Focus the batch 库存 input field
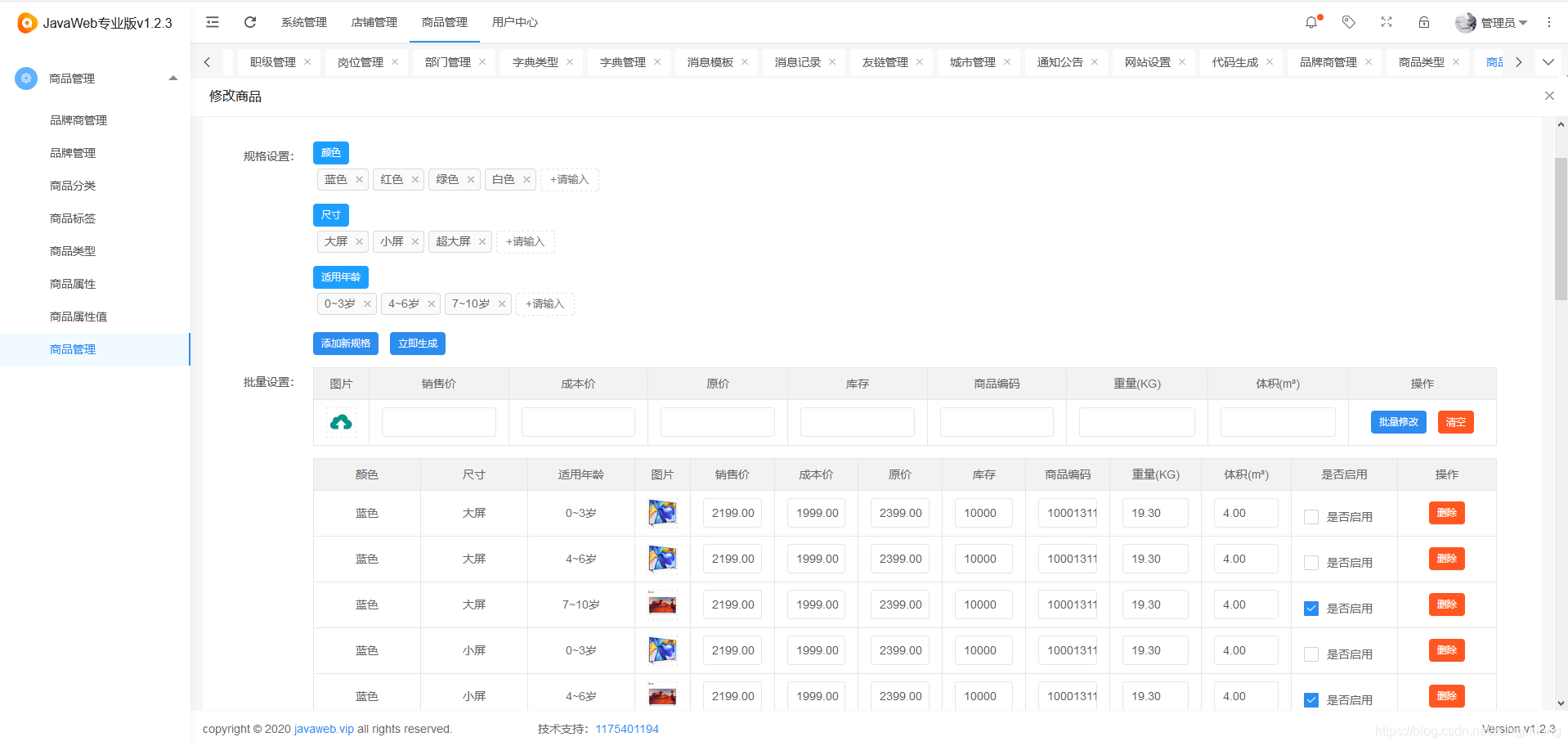 click(x=858, y=422)
